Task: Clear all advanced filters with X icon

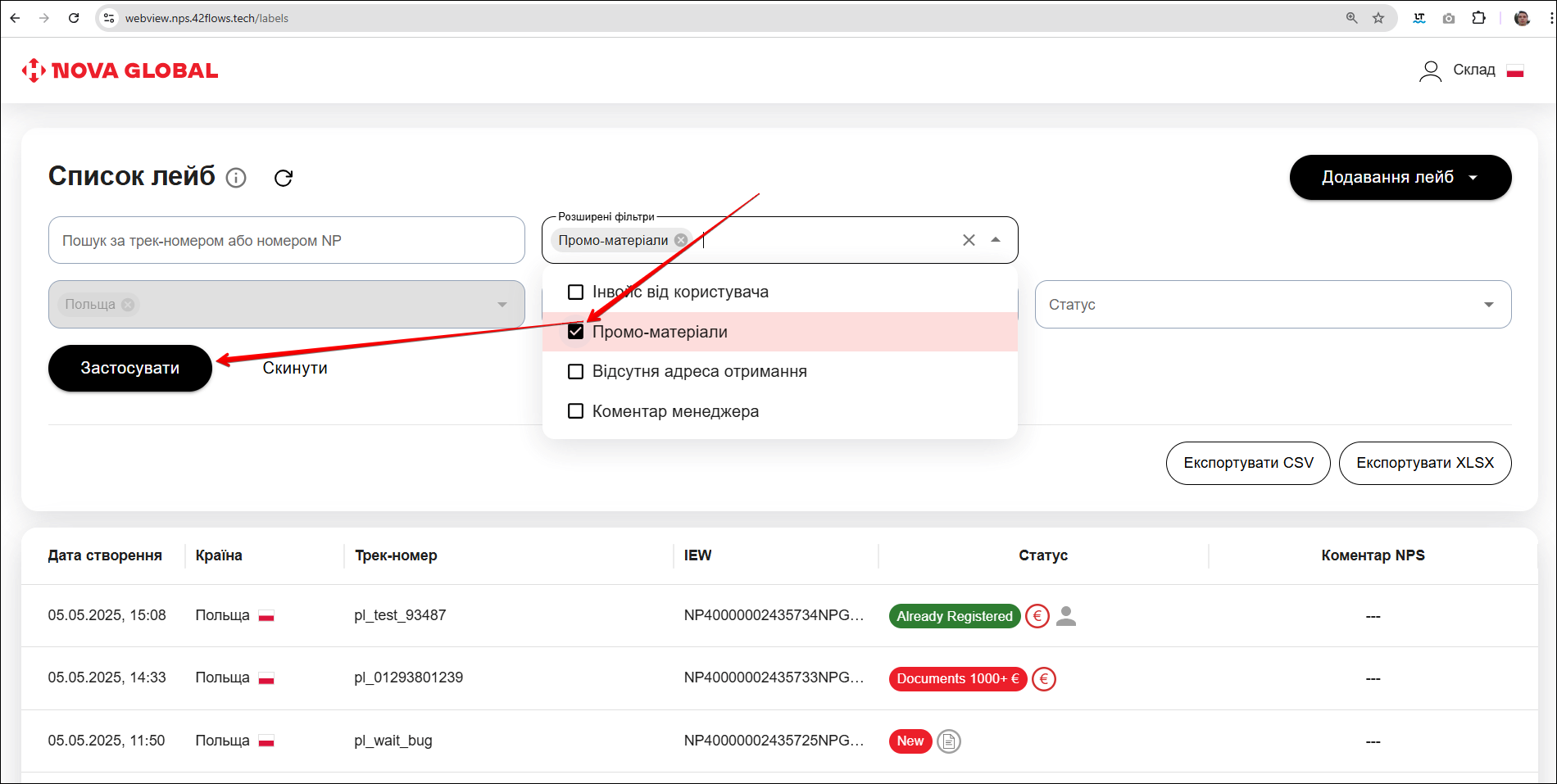Action: pyautogui.click(x=969, y=240)
